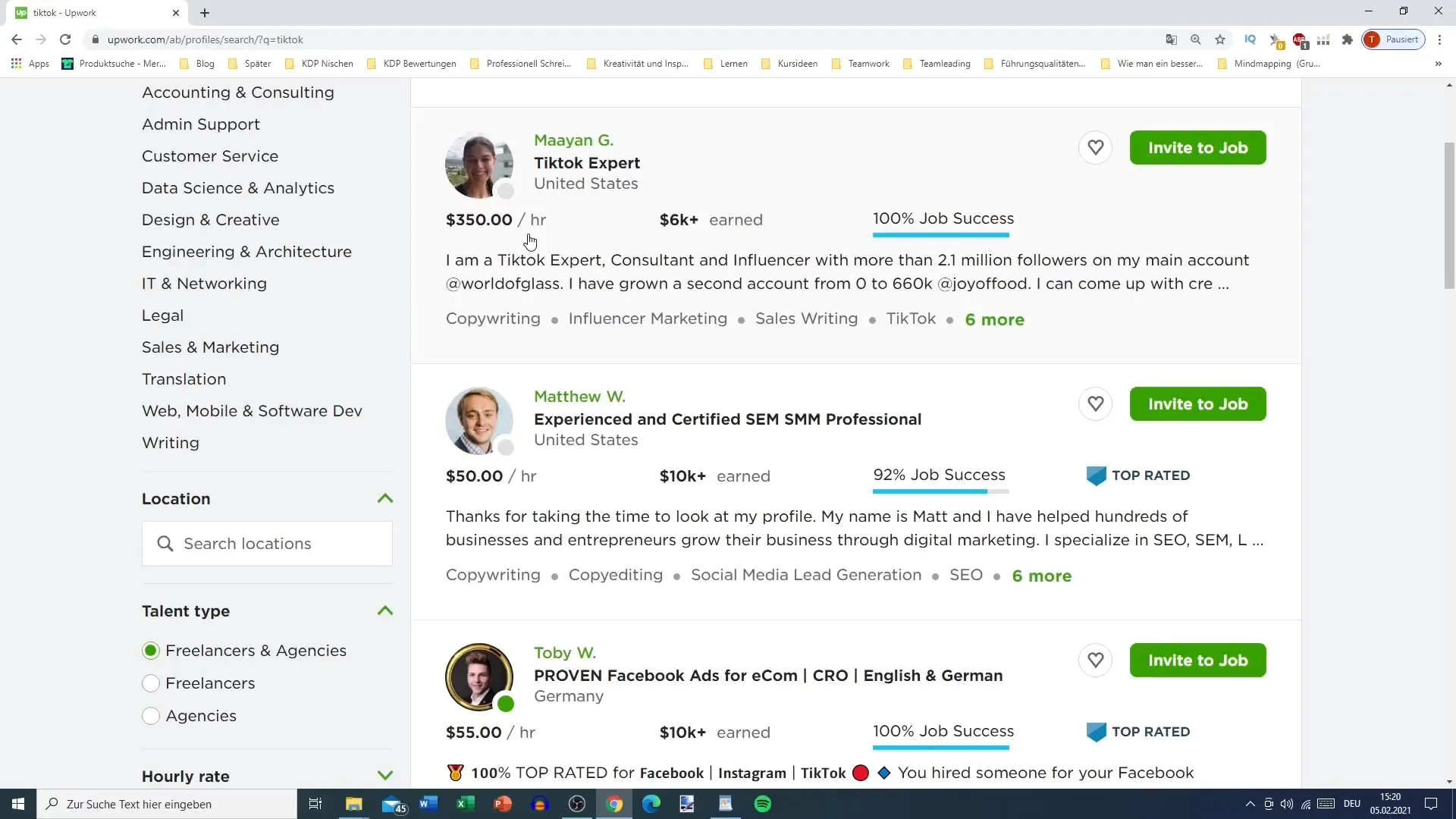Collapse the Talent type filter section
Image resolution: width=1456 pixels, height=819 pixels.
[385, 610]
